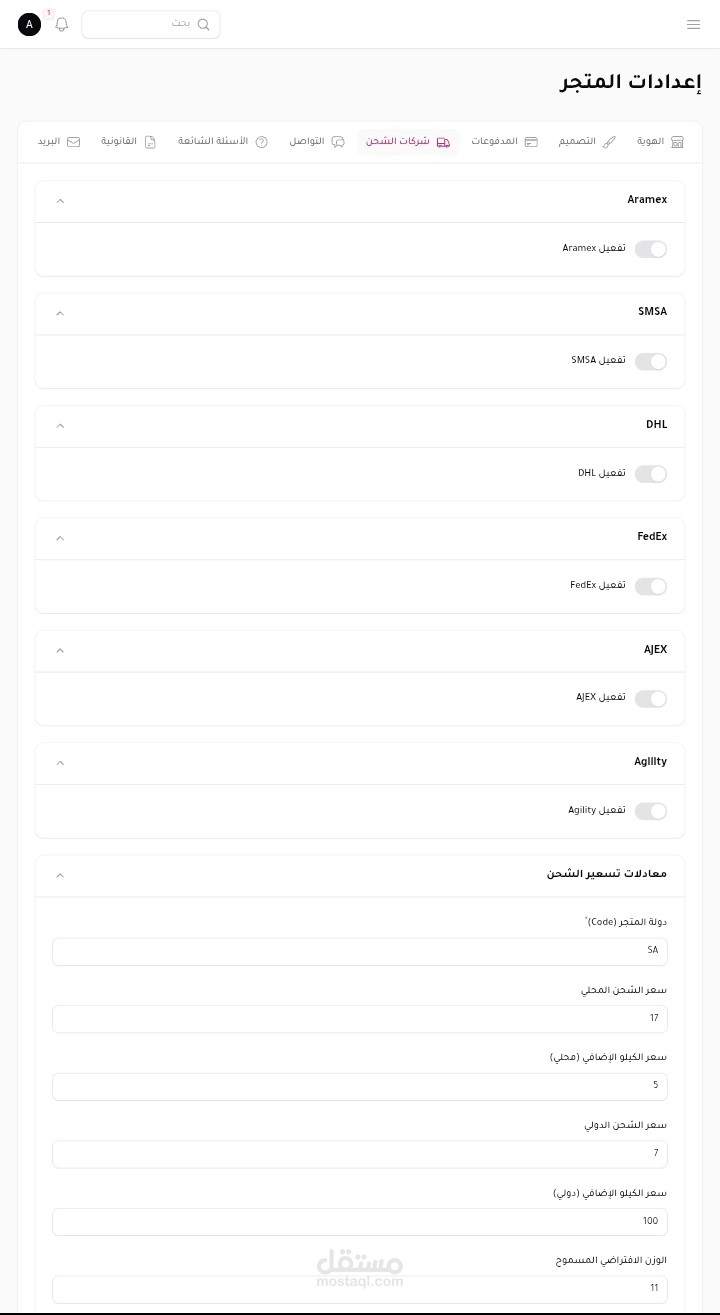This screenshot has height=1315, width=720.
Task: Click the notifications bell icon
Action: click(62, 24)
